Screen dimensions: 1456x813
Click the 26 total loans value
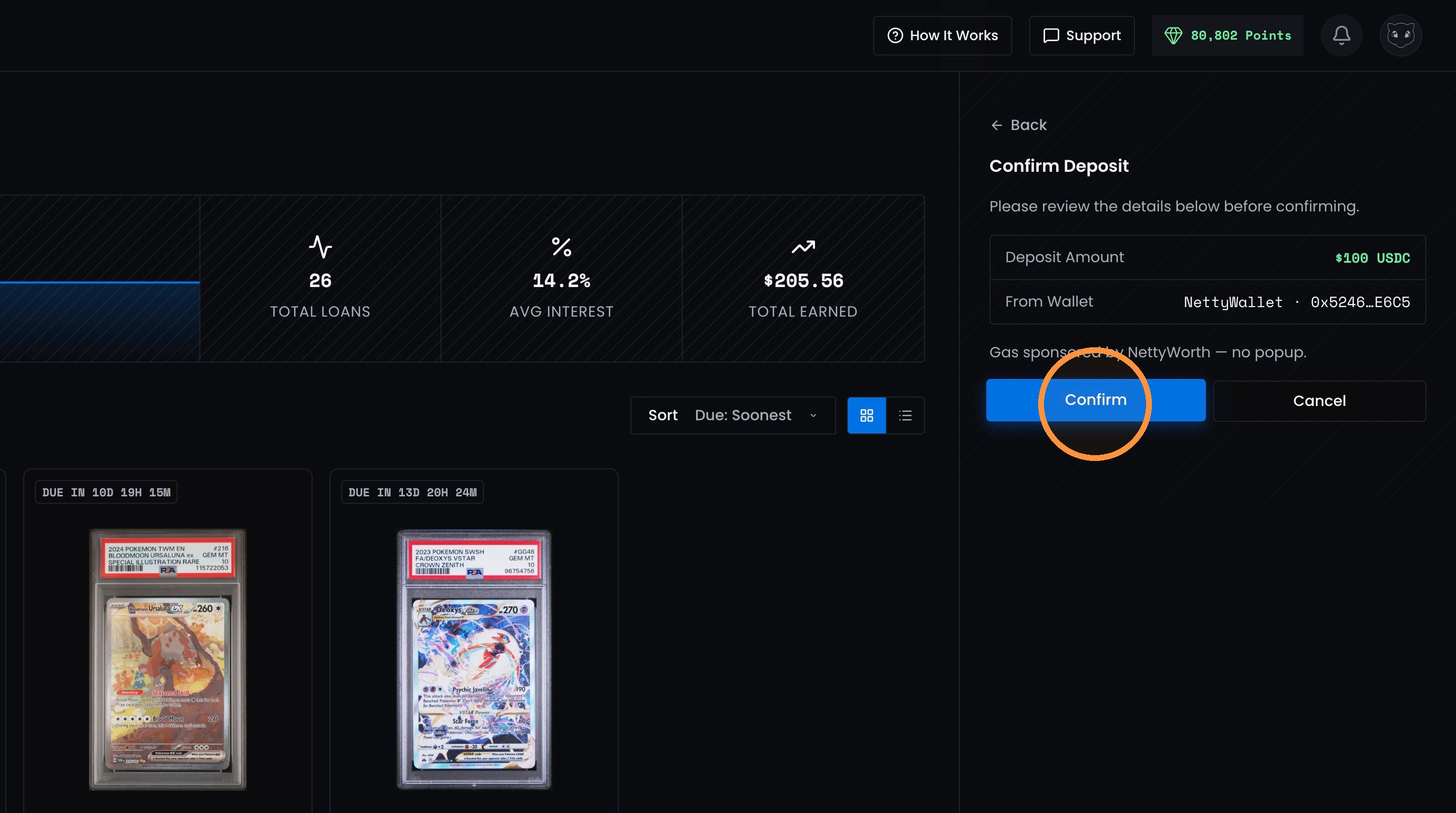click(x=320, y=281)
